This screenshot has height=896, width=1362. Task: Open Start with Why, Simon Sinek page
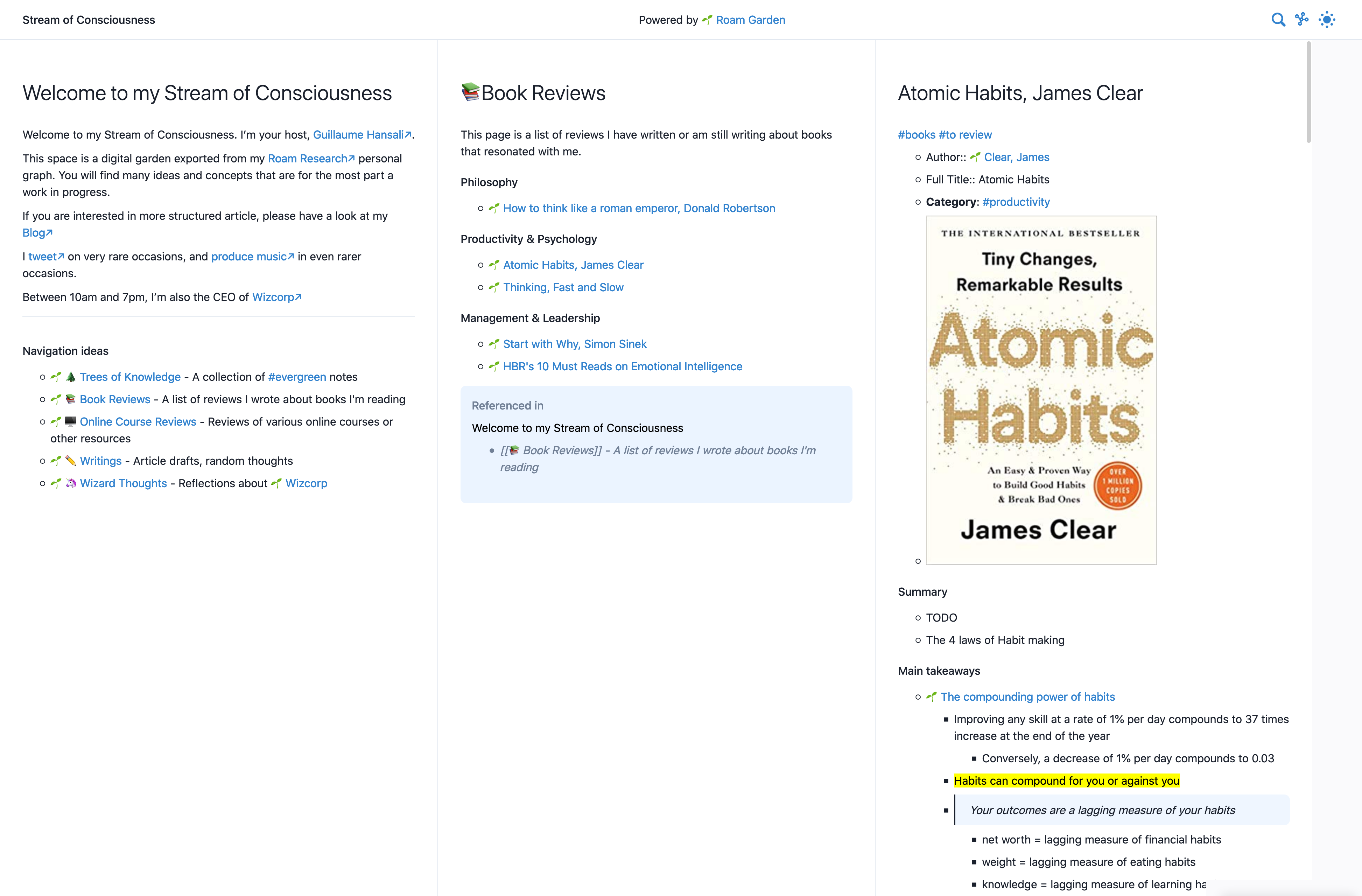[575, 344]
